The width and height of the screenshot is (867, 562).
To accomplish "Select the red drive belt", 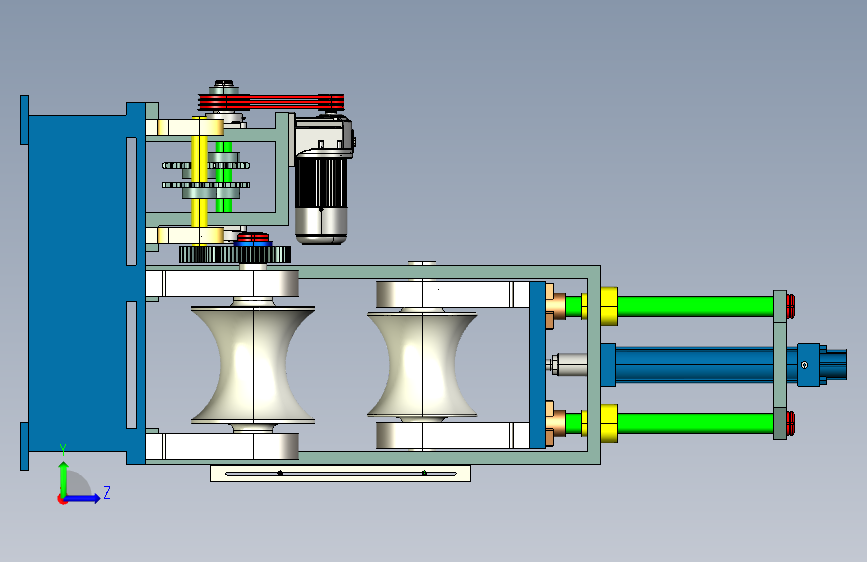I will (271, 102).
